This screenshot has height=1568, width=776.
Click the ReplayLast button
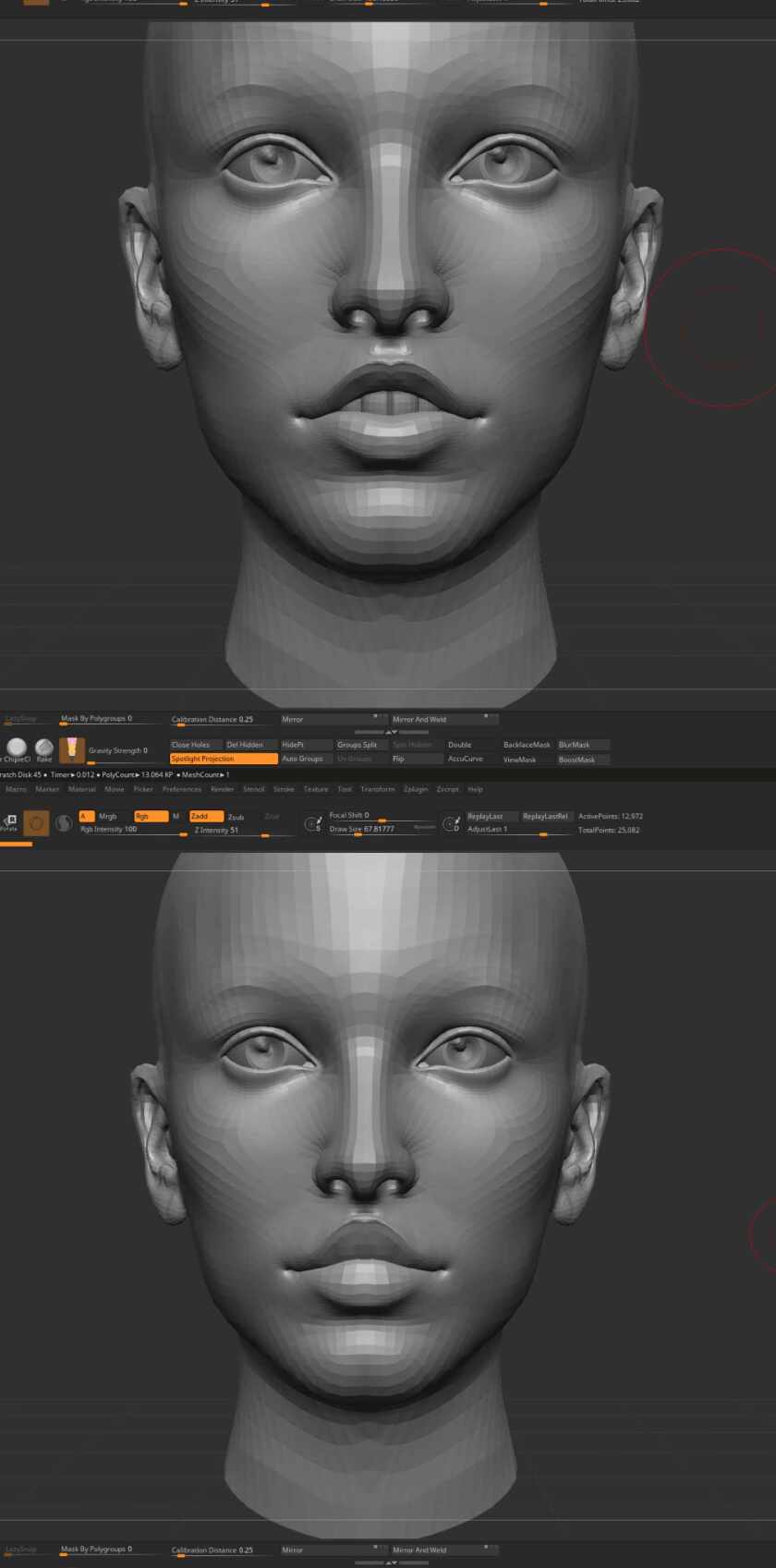click(491, 816)
